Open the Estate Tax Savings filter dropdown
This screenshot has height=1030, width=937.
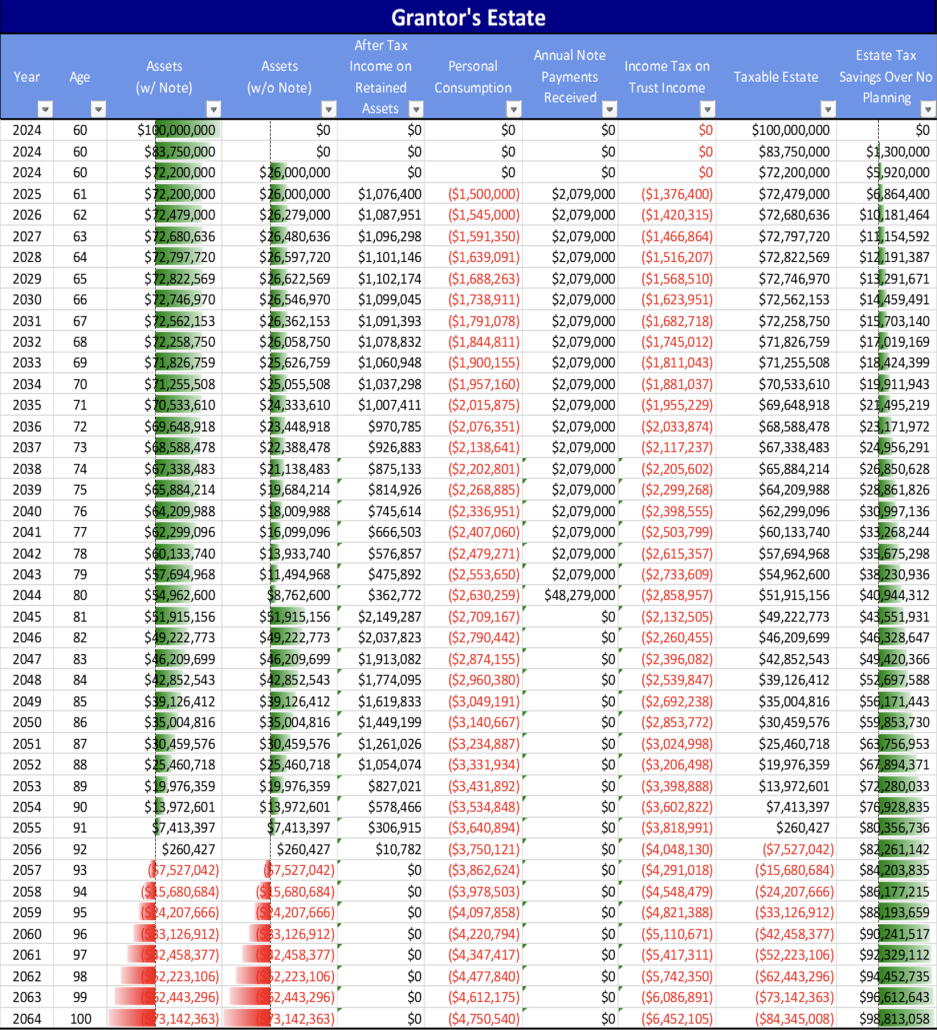tap(927, 111)
